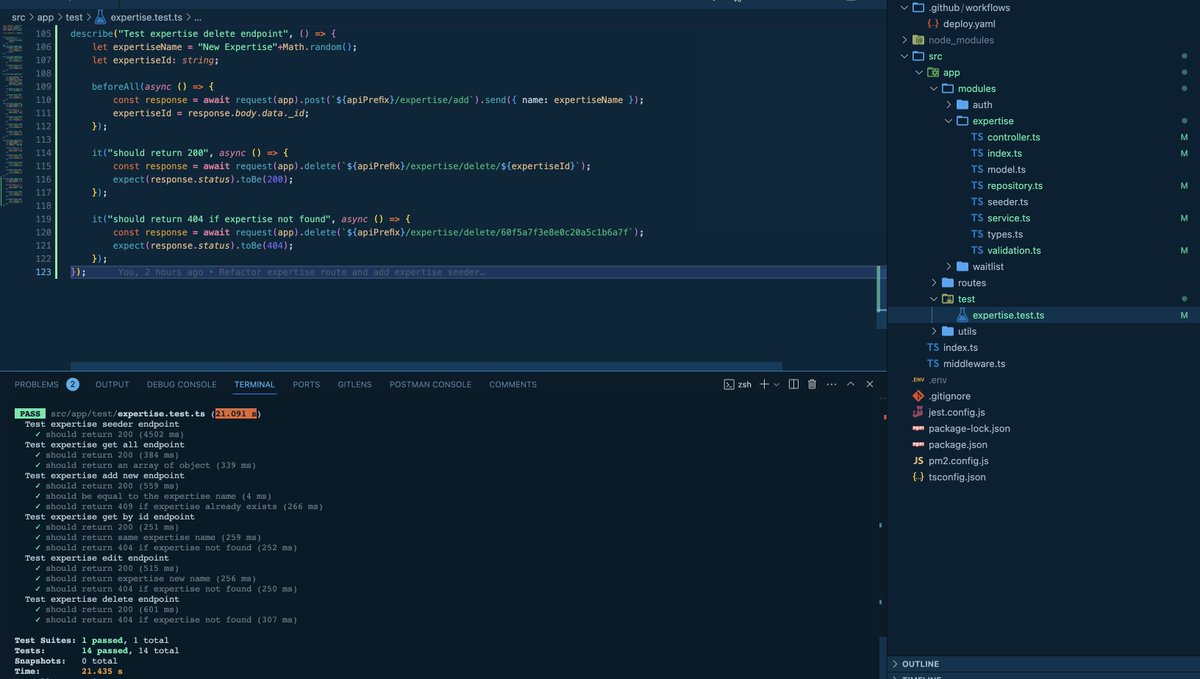This screenshot has height=679, width=1200.
Task: Open the GITLENS panel tab
Action: point(355,384)
